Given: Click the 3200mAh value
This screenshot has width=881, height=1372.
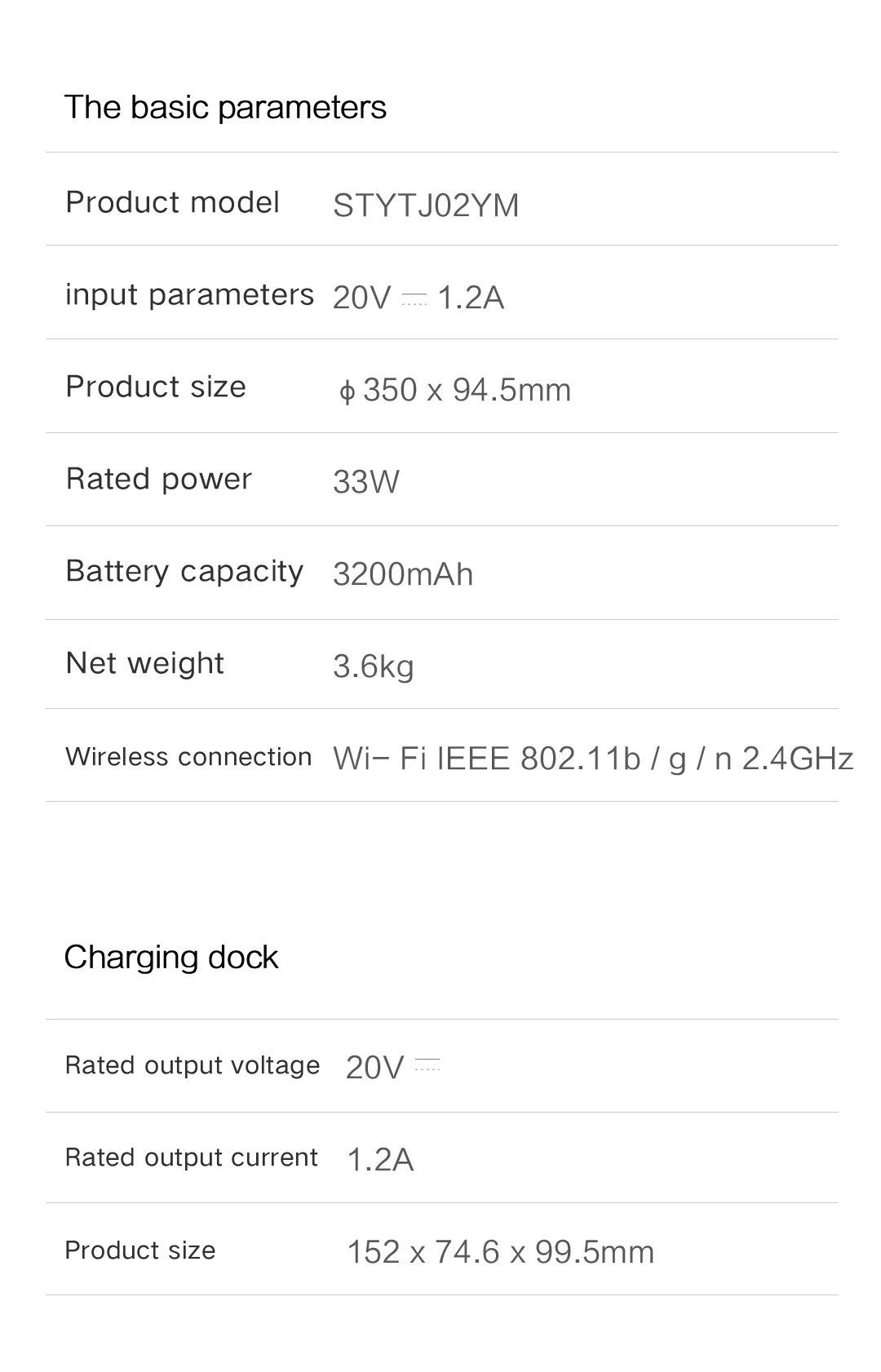Looking at the screenshot, I should [x=403, y=574].
